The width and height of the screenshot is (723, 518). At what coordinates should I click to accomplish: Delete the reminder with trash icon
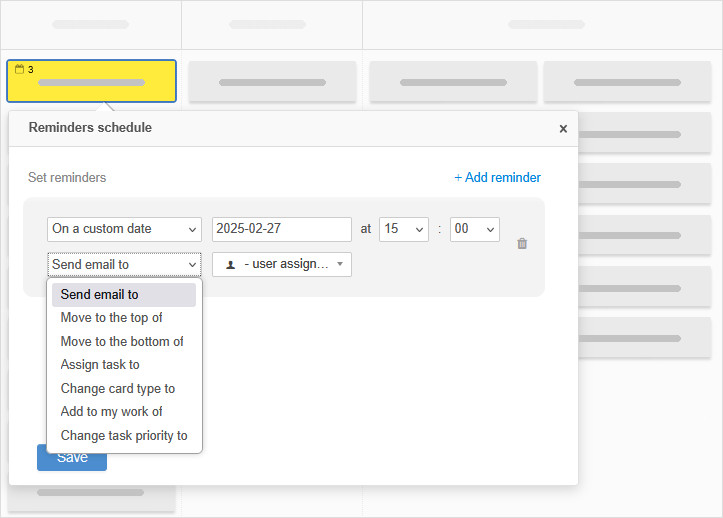(522, 243)
